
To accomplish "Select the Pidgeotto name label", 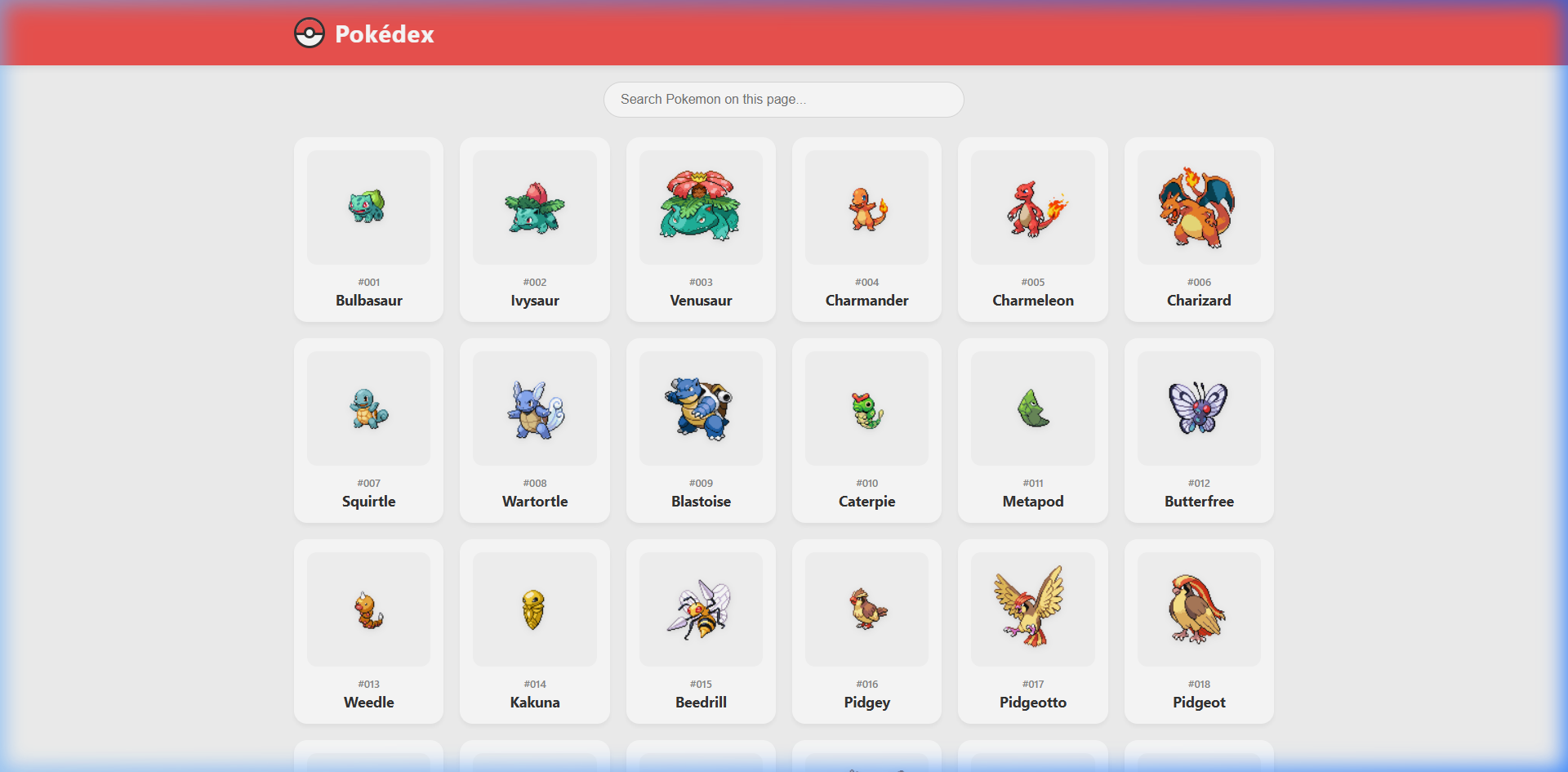I will click(x=1033, y=703).
